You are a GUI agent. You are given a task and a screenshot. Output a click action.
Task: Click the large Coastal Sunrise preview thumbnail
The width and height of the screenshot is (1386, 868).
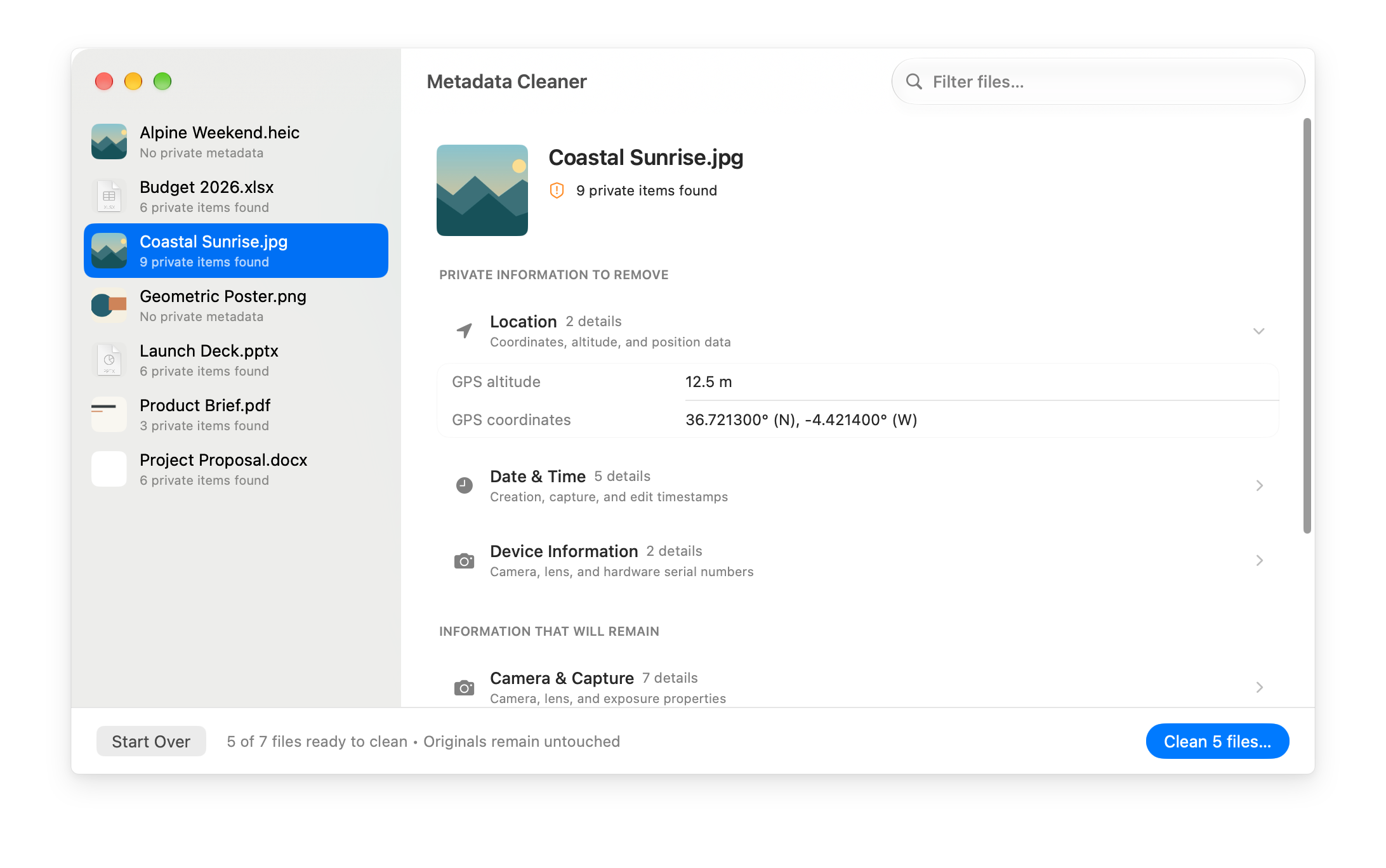coord(482,190)
